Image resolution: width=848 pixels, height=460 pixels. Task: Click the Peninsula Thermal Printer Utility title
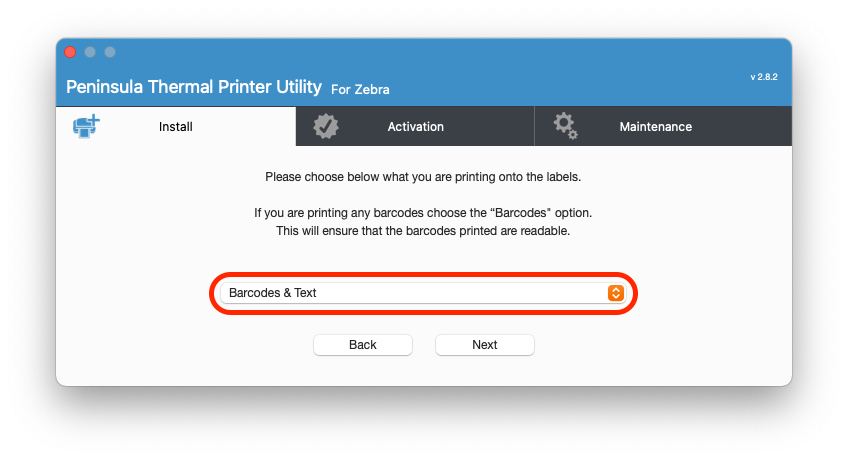tap(194, 86)
